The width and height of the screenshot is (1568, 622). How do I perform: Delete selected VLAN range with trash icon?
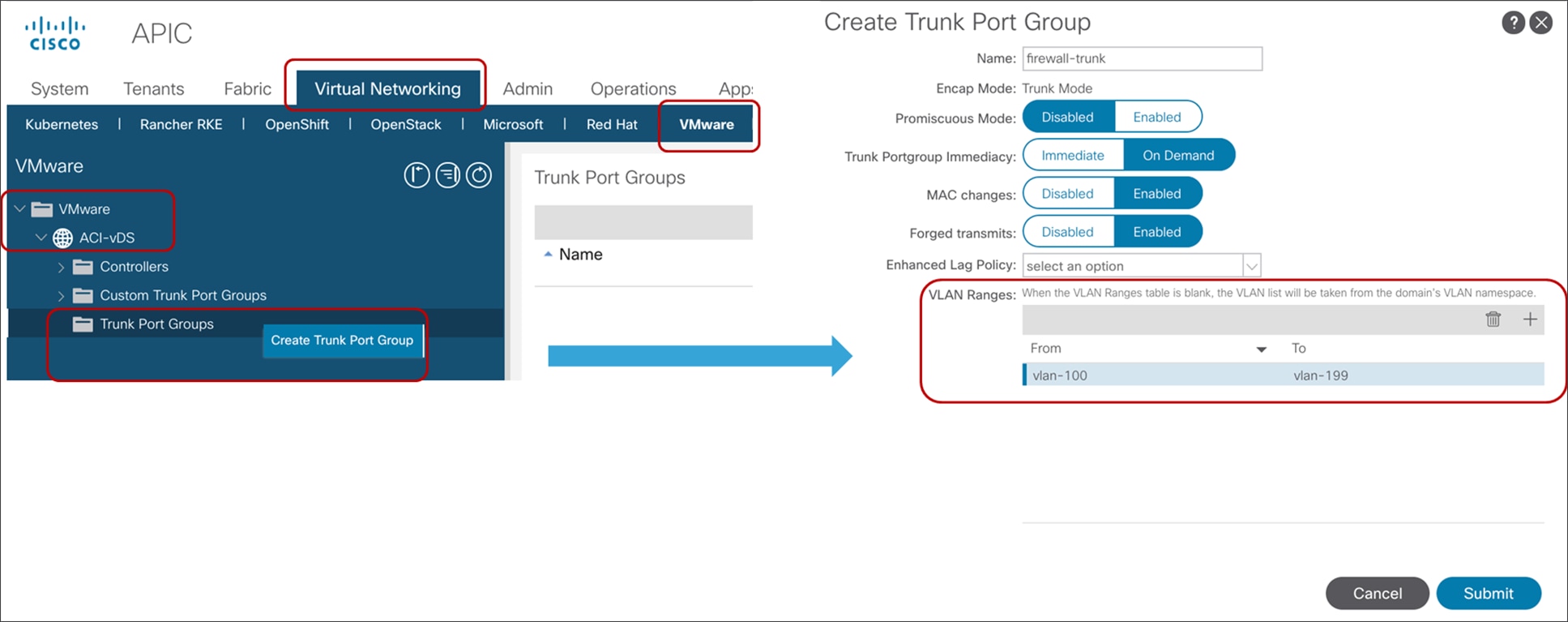pyautogui.click(x=1493, y=320)
